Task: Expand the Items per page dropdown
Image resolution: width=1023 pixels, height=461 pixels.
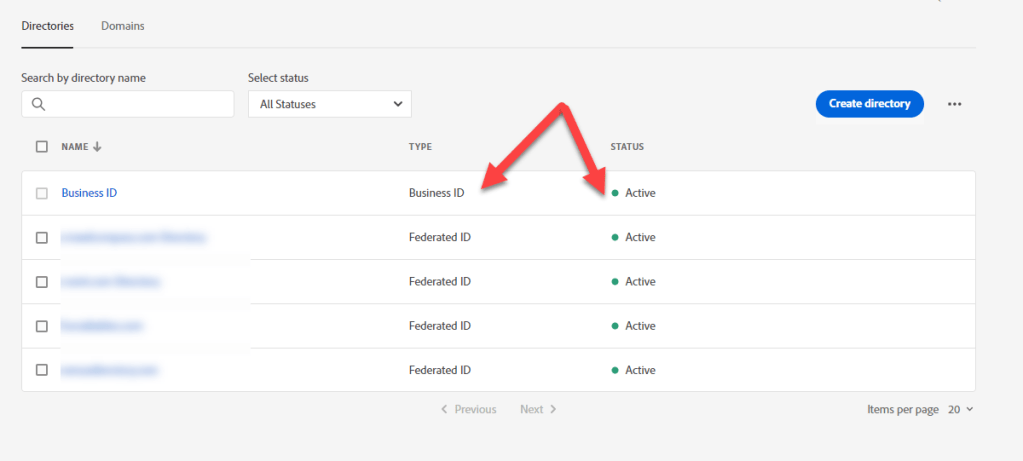Action: (959, 409)
